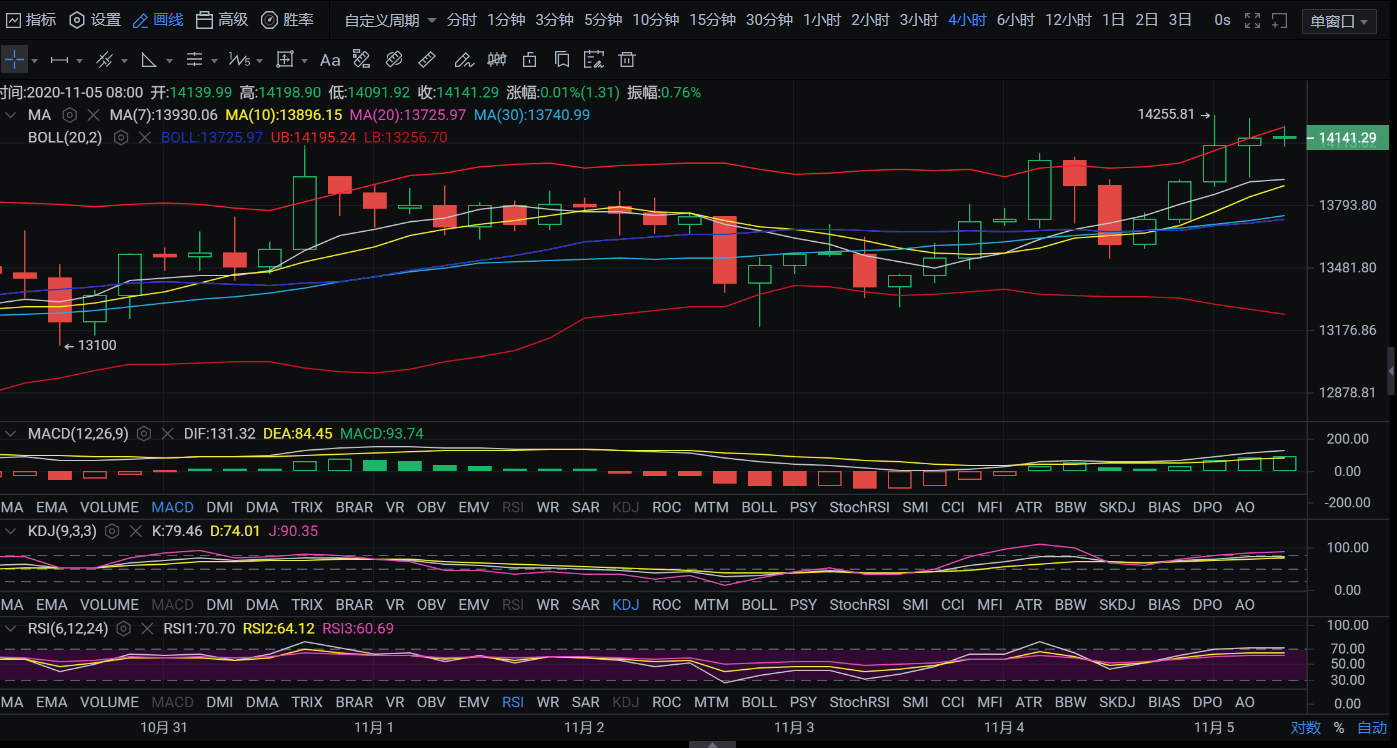Image resolution: width=1397 pixels, height=748 pixels.
Task: Select StochRSI in the MACD panel indicator row
Action: coord(859,507)
